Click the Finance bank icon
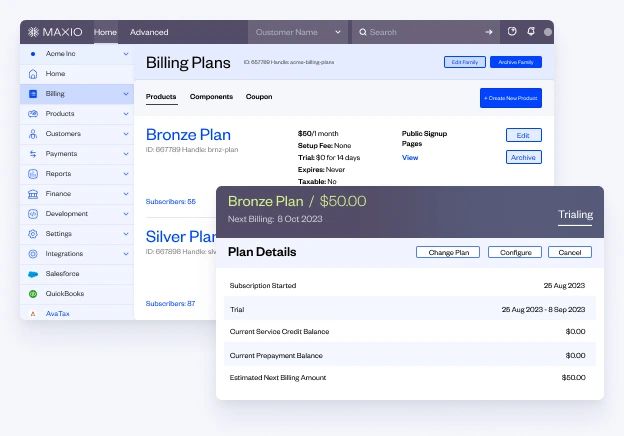Screen dimensions: 624x436 (33, 194)
